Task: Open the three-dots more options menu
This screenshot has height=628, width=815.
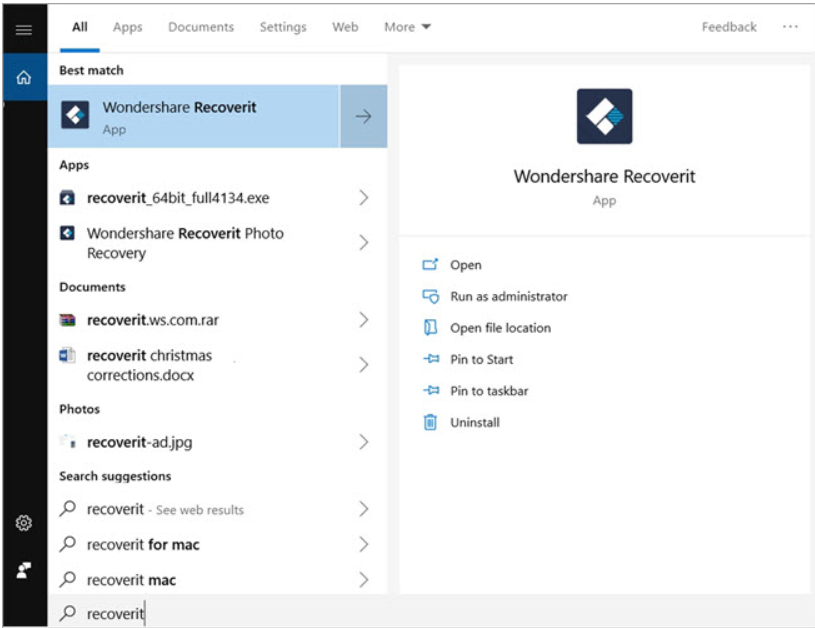Action: coord(790,27)
